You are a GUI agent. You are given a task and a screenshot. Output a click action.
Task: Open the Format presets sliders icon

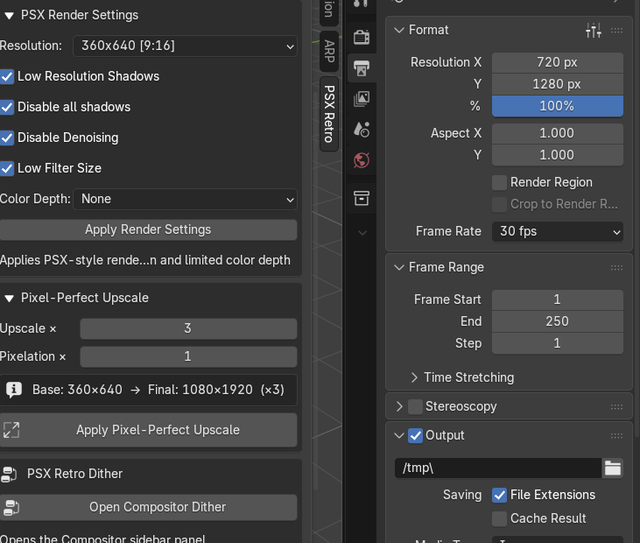click(593, 30)
